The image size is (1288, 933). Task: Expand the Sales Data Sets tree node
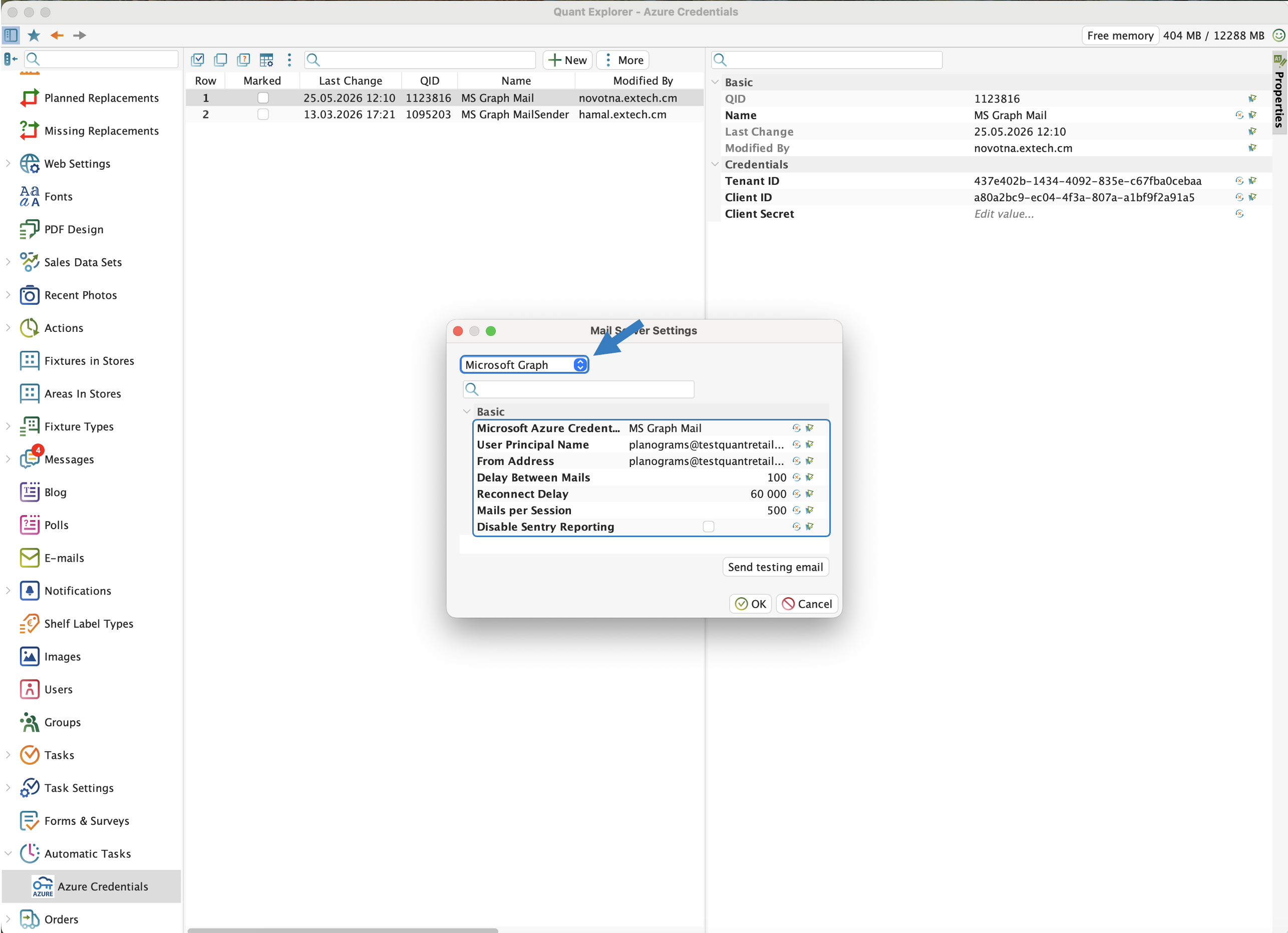click(x=8, y=262)
